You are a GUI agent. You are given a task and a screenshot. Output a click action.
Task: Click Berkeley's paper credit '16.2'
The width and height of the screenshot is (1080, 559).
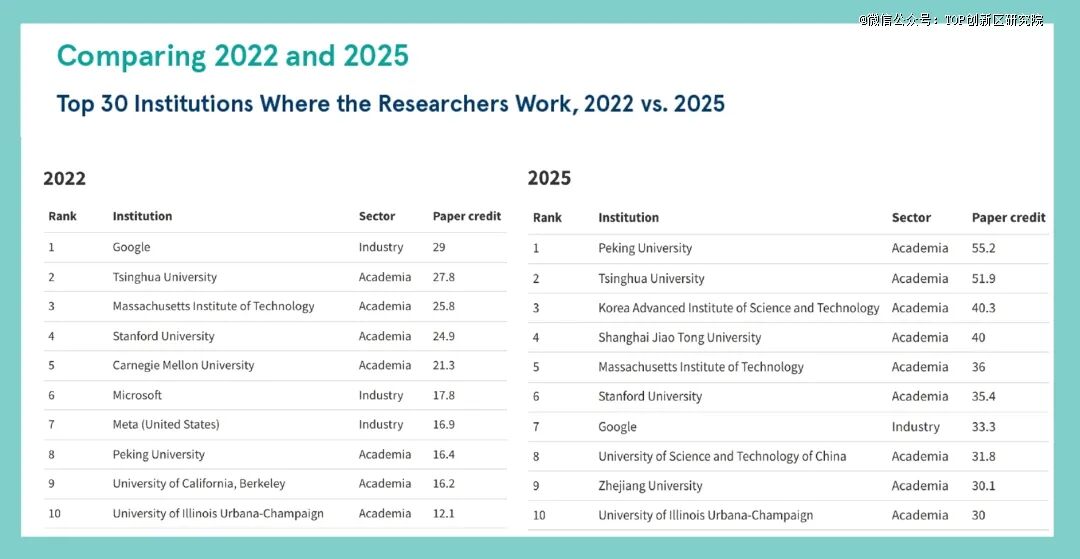click(x=444, y=484)
